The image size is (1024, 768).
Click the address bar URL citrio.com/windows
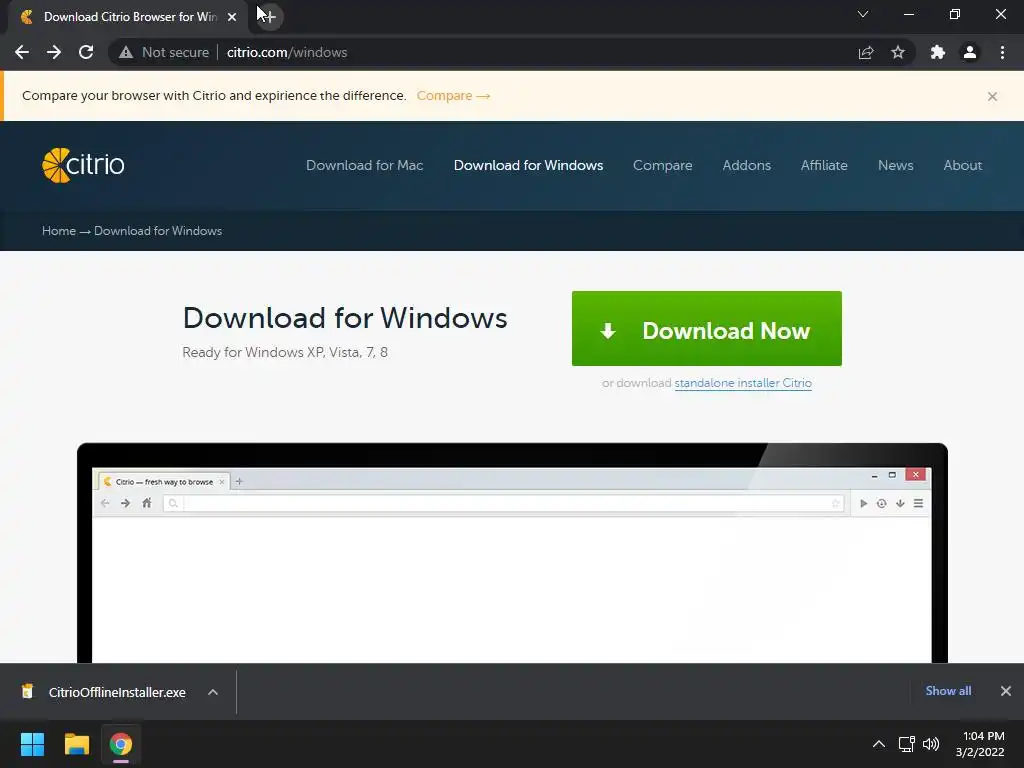[x=287, y=52]
